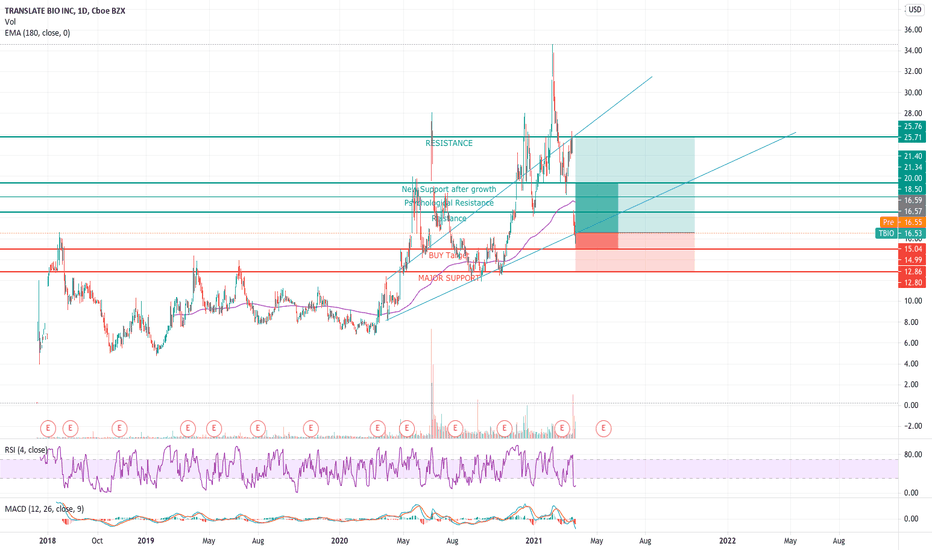
Task: Click the 36.00 price axis tick
Action: [x=913, y=30]
